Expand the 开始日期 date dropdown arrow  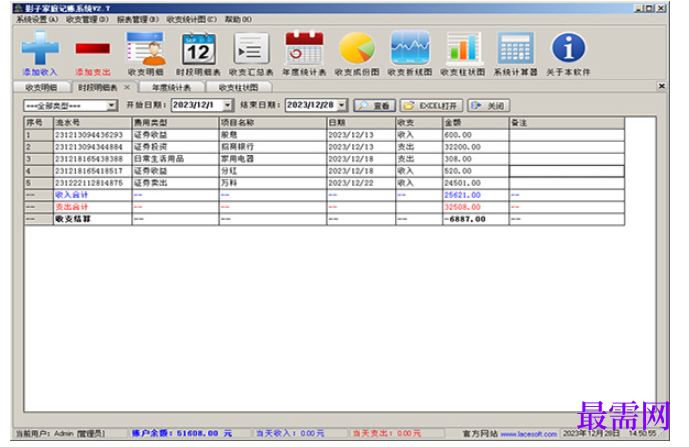[227, 105]
